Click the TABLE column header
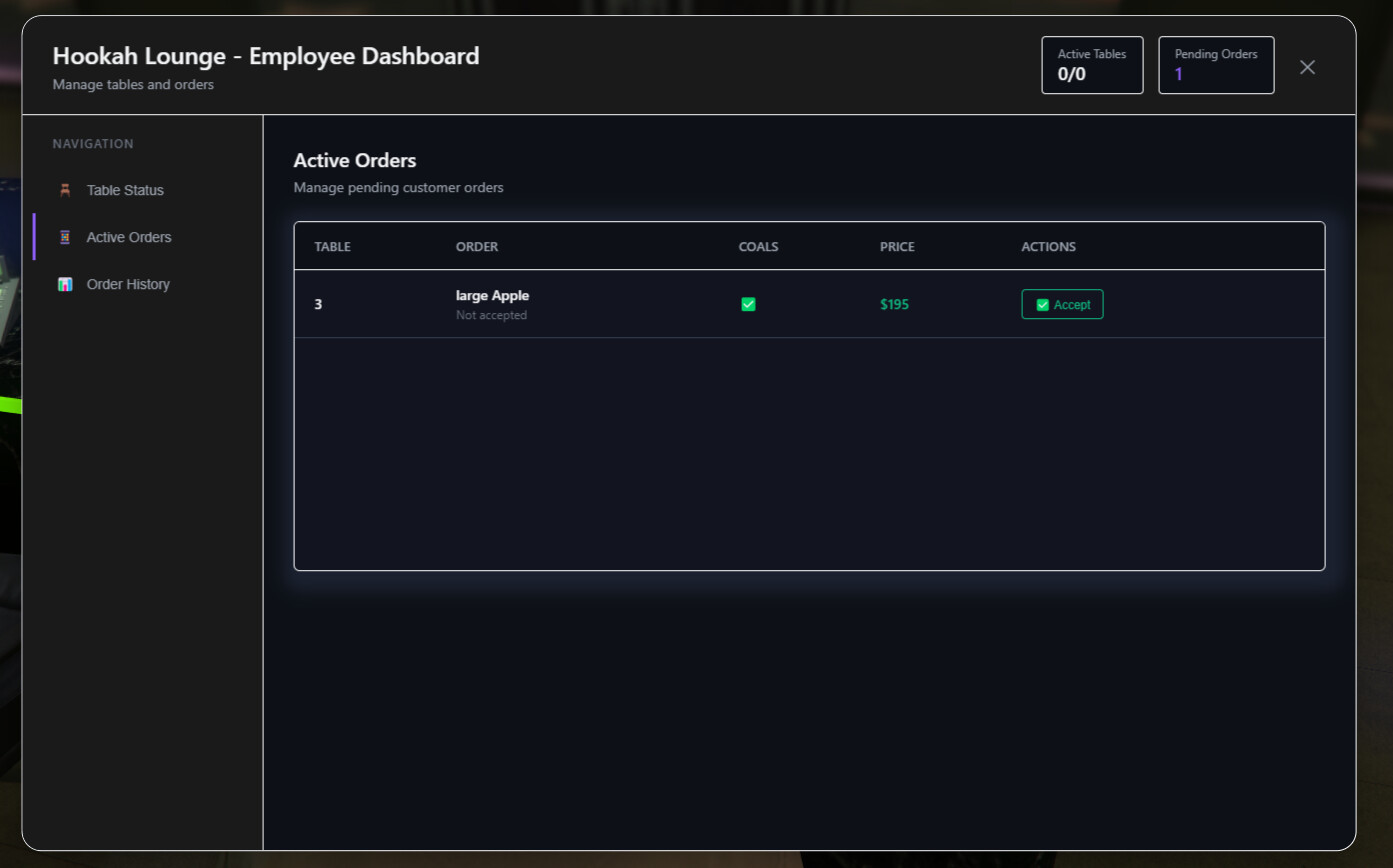This screenshot has width=1393, height=868. [x=332, y=247]
